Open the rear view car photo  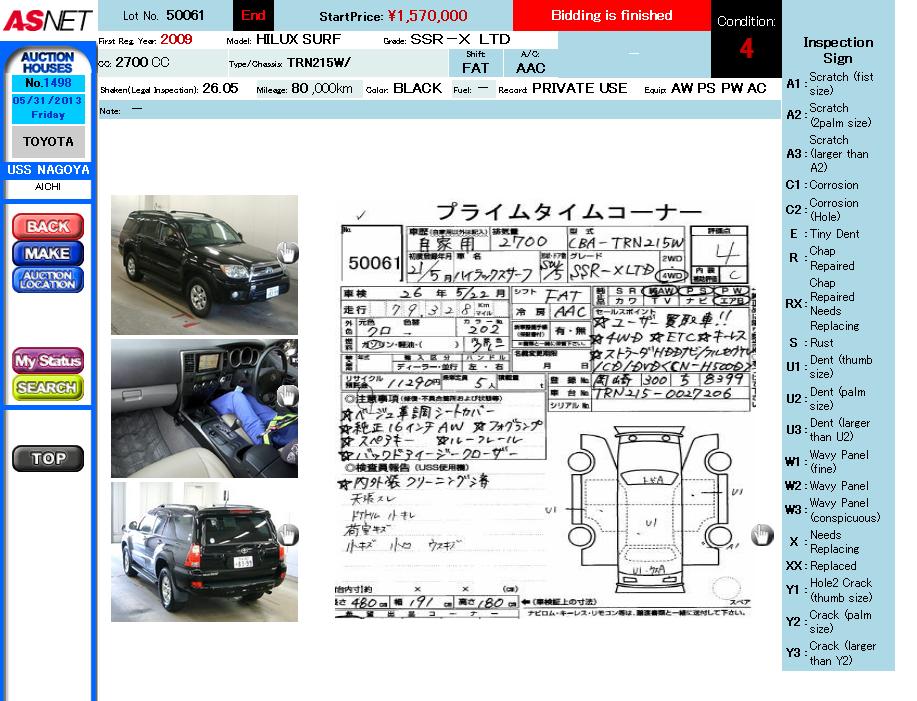(x=204, y=551)
